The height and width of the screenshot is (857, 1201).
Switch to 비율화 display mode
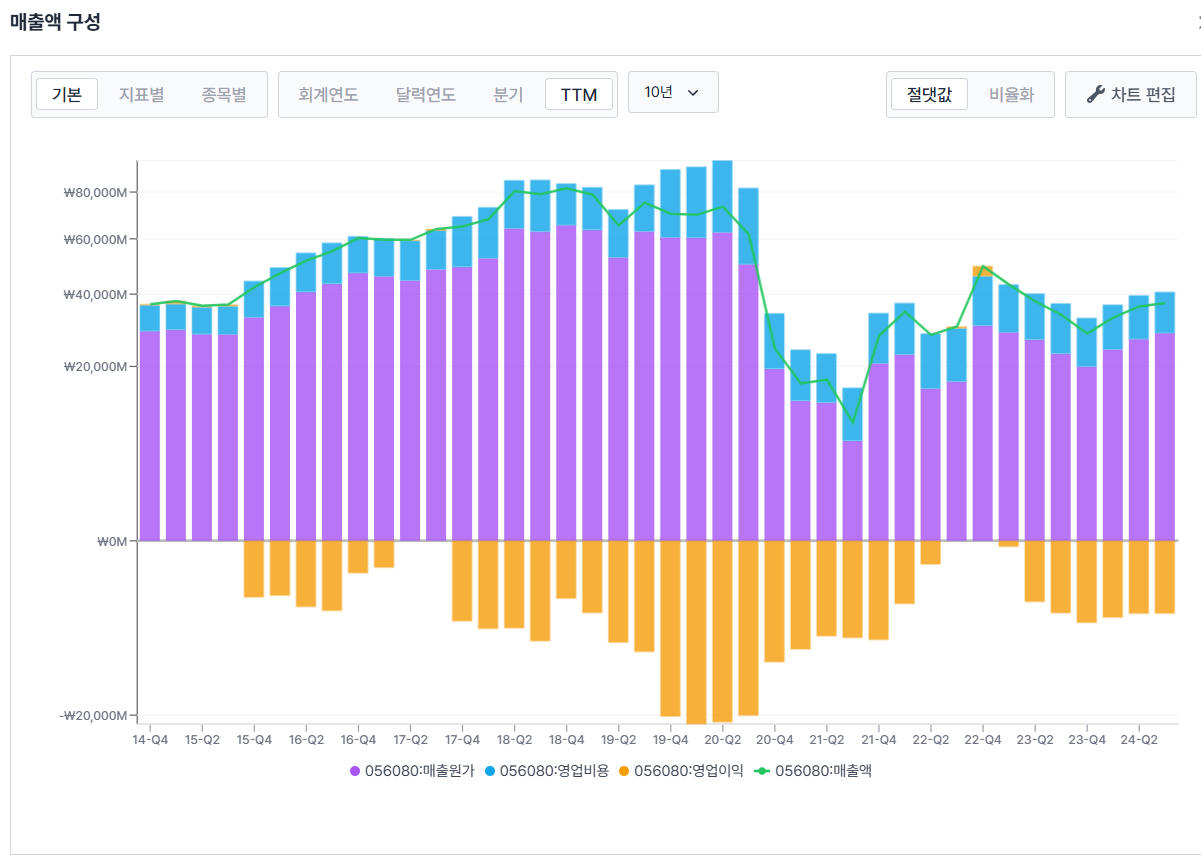click(1012, 94)
